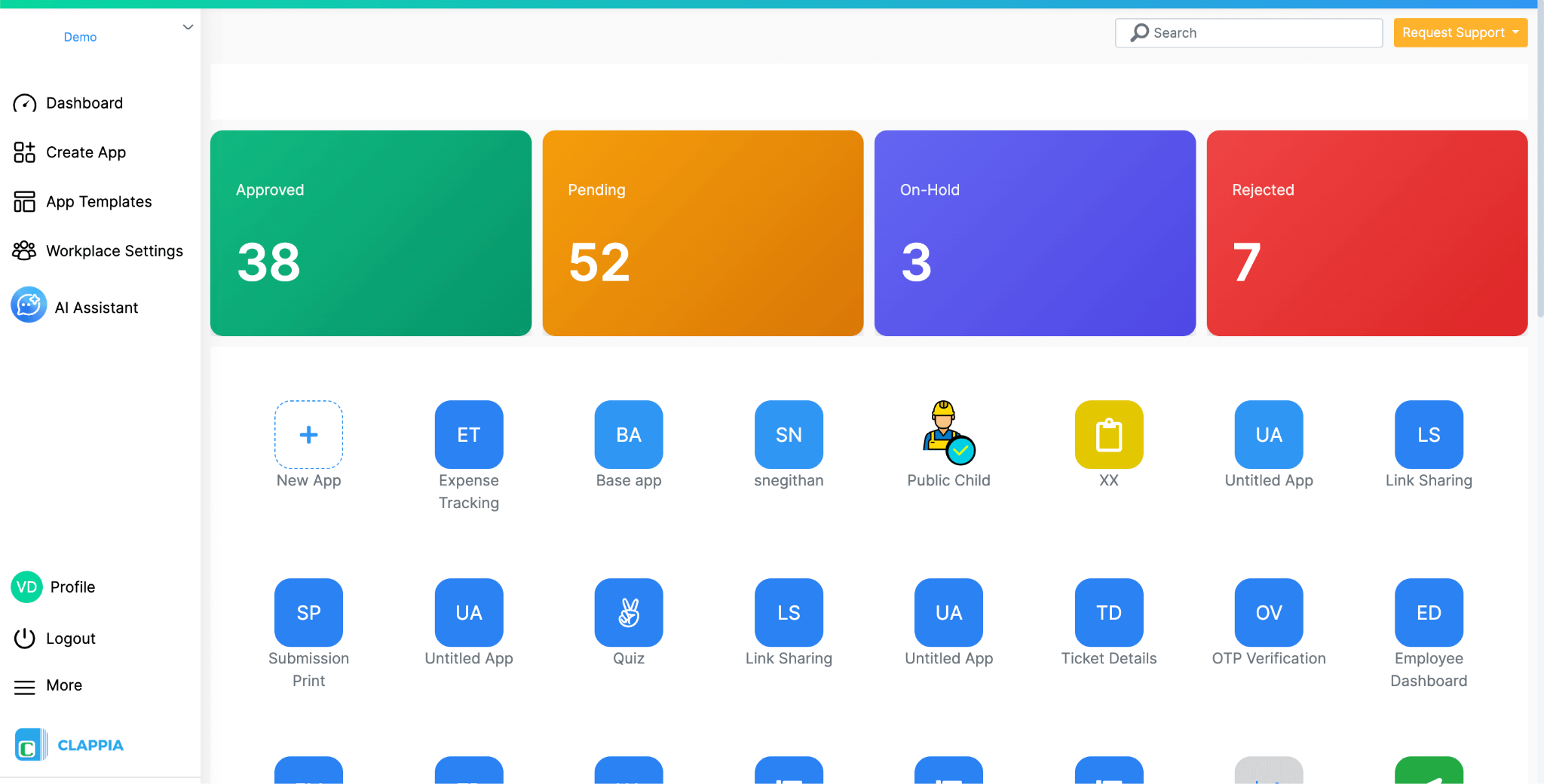Launch the Base app
Viewport: 1544px width, 784px height.
tap(628, 434)
